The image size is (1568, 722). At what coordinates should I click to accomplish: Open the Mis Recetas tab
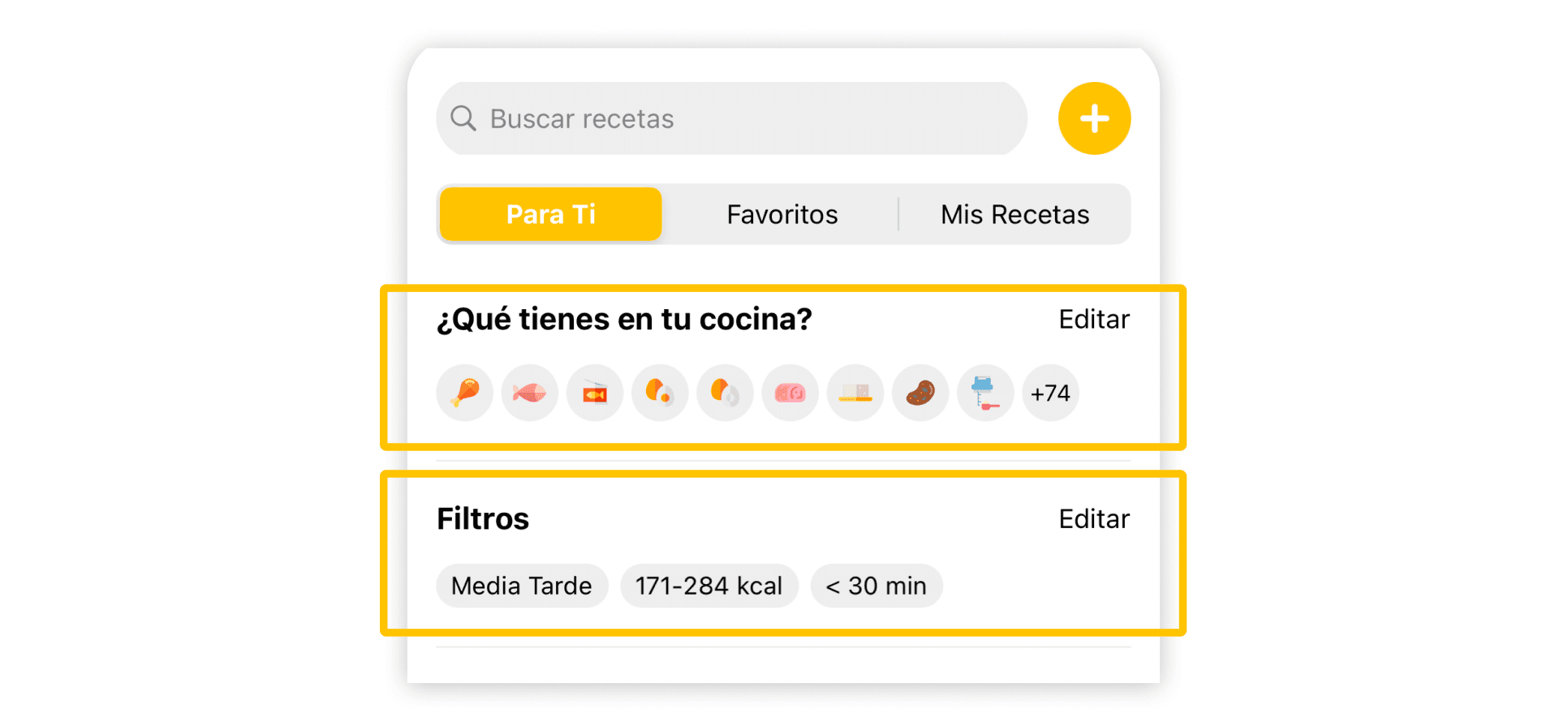(x=1015, y=214)
